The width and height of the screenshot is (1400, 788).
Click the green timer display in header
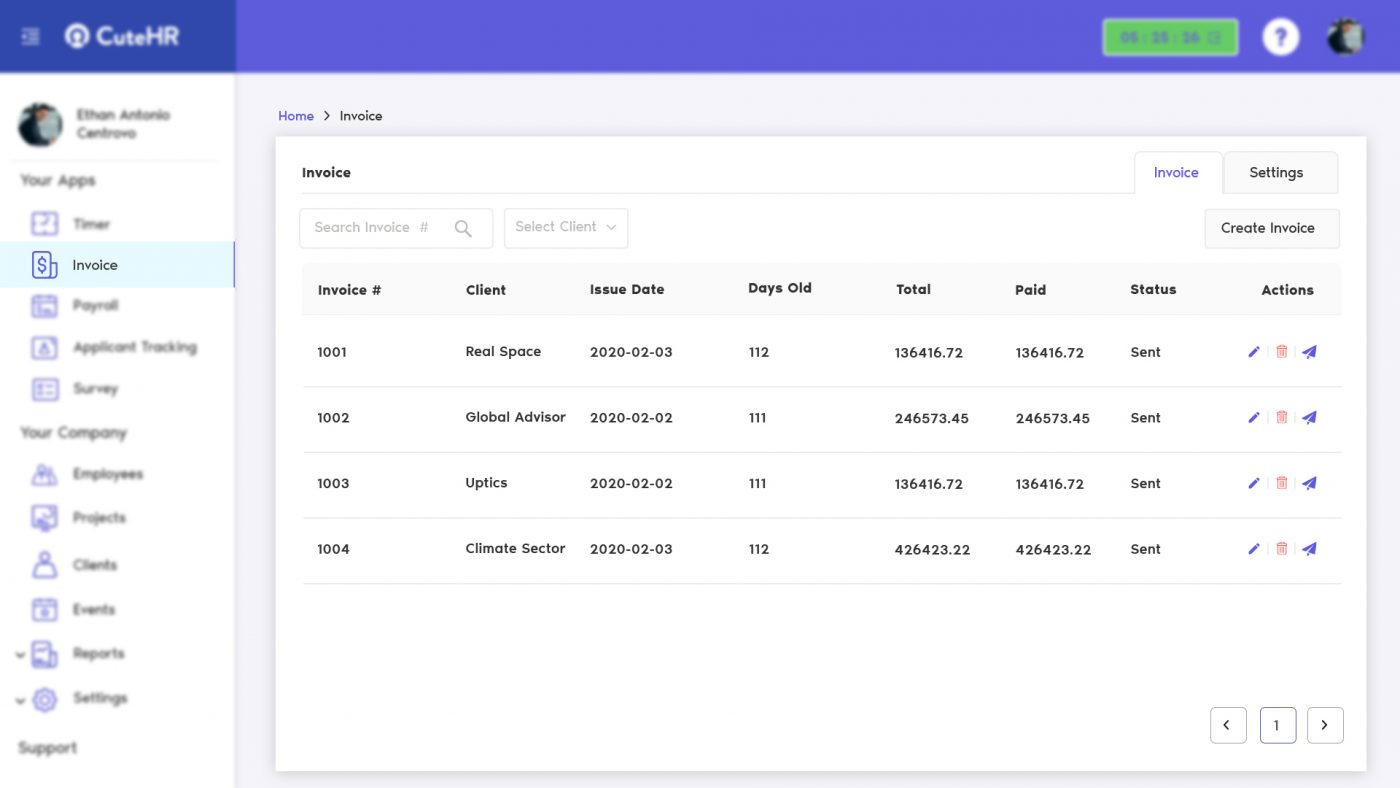point(1170,38)
